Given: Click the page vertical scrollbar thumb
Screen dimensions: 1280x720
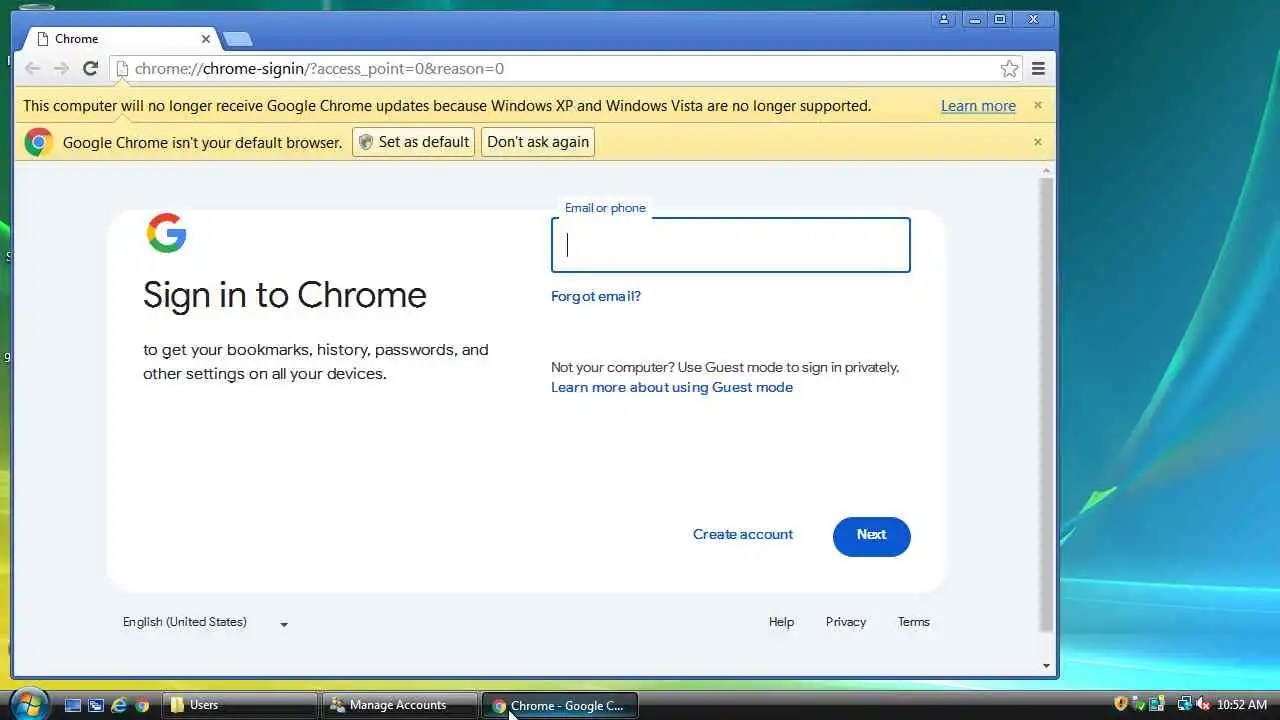Looking at the screenshot, I should pos(1047,405).
